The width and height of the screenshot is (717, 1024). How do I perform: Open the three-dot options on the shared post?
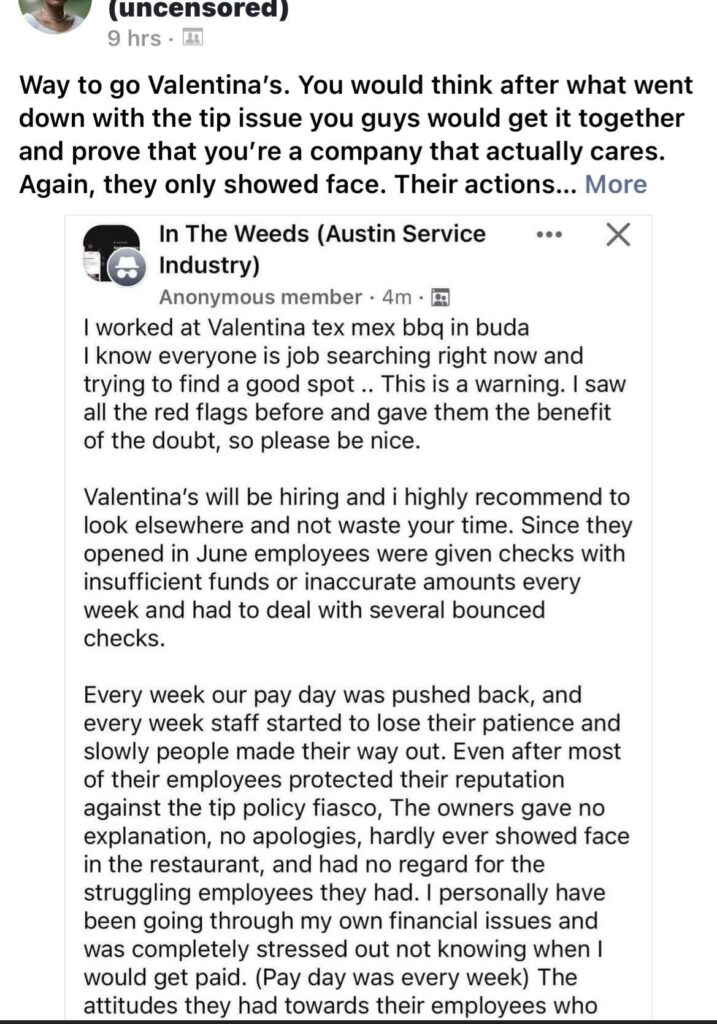tap(549, 236)
